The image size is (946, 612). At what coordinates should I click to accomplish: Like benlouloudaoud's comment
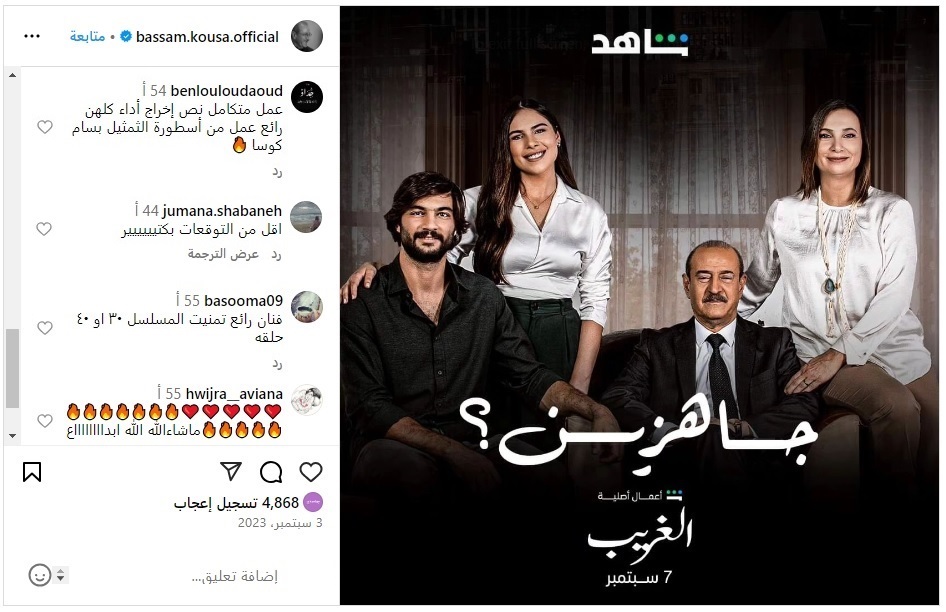(45, 127)
